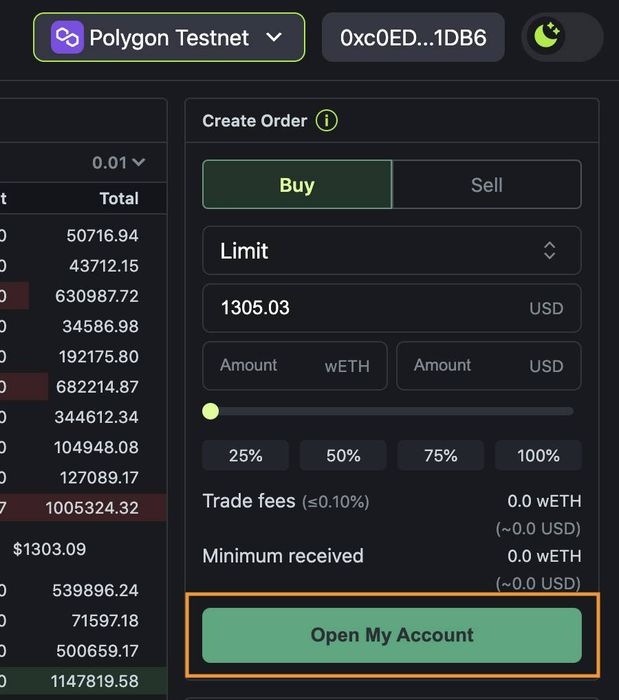This screenshot has height=700, width=619.
Task: Click the moon dark mode icon
Action: (x=547, y=36)
